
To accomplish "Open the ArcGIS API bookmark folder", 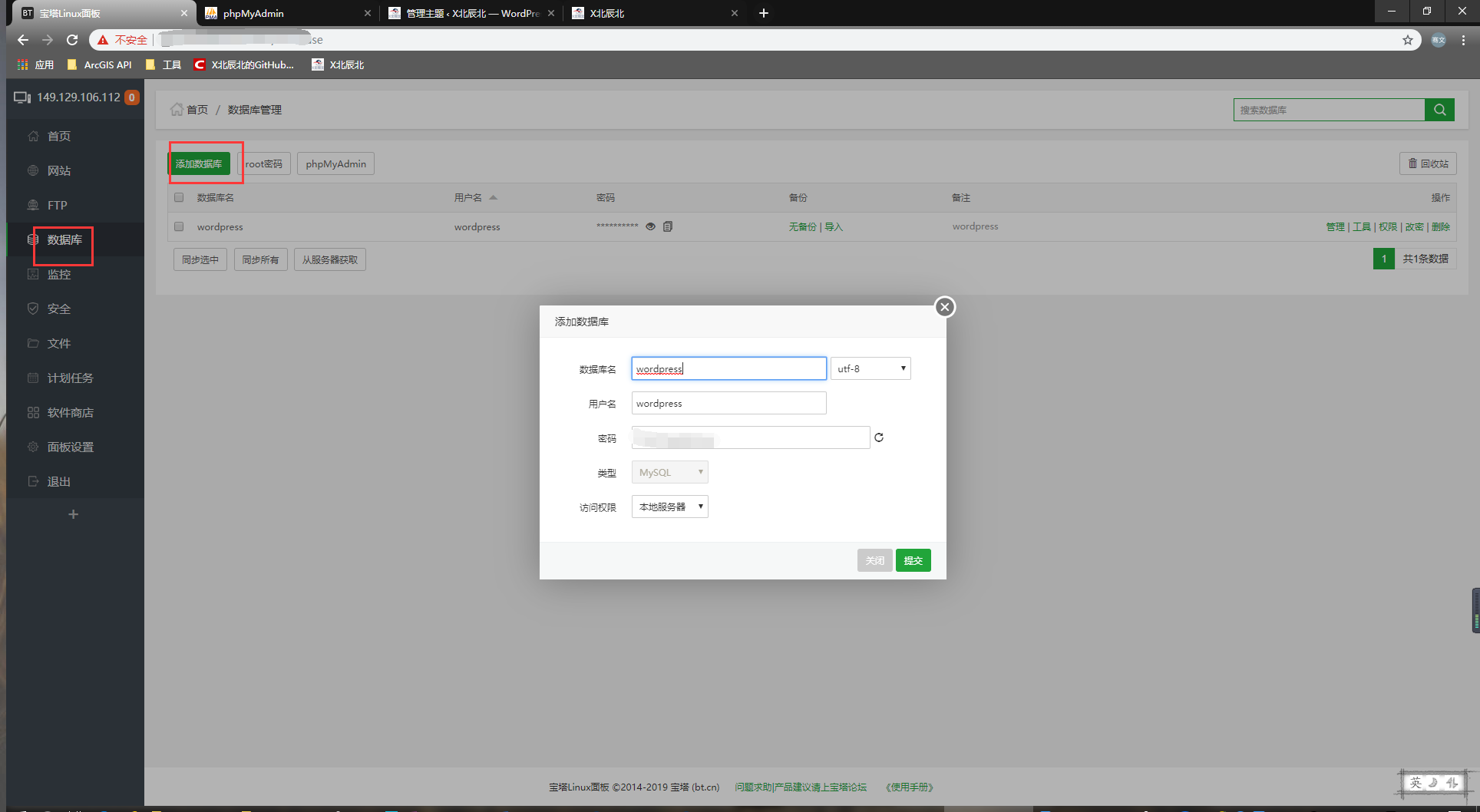I will [100, 64].
